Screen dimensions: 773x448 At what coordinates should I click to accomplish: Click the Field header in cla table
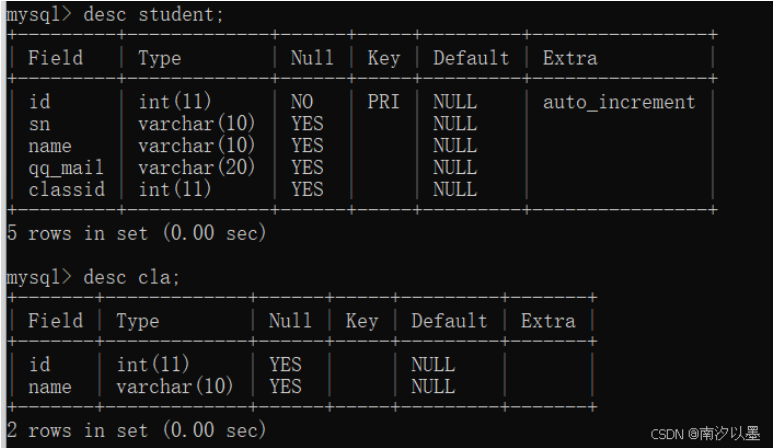[x=55, y=321]
